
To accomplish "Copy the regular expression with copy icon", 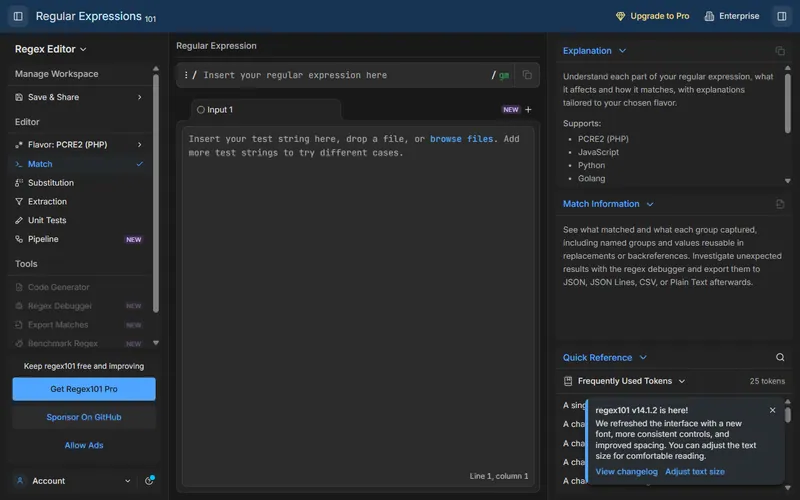I will pyautogui.click(x=527, y=75).
